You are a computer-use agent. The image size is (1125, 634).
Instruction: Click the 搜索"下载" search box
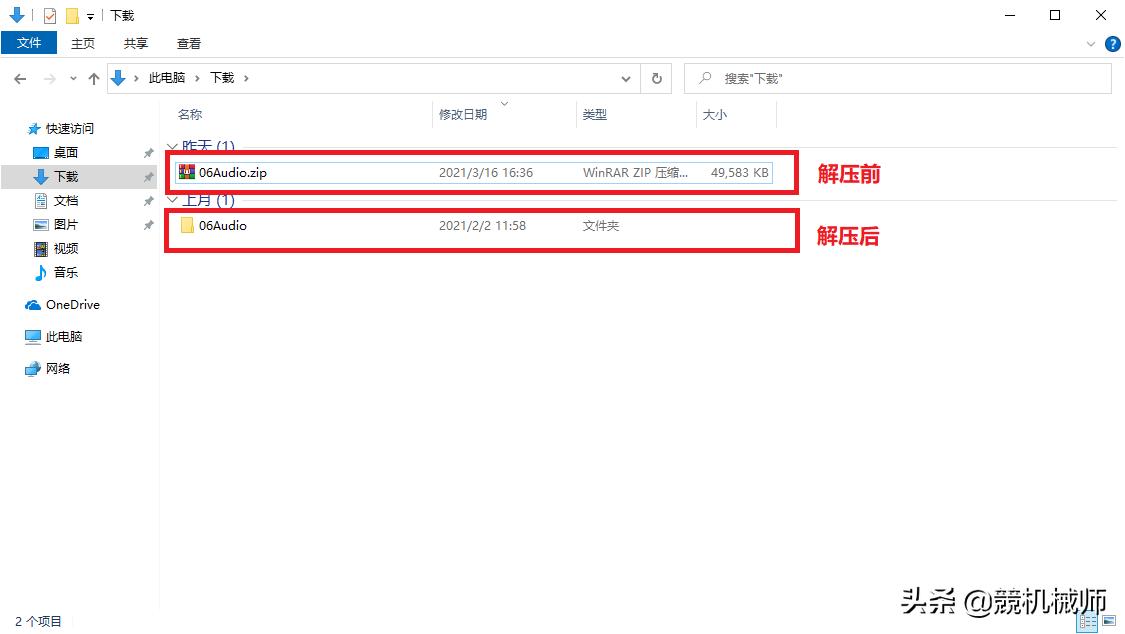pyautogui.click(x=898, y=79)
